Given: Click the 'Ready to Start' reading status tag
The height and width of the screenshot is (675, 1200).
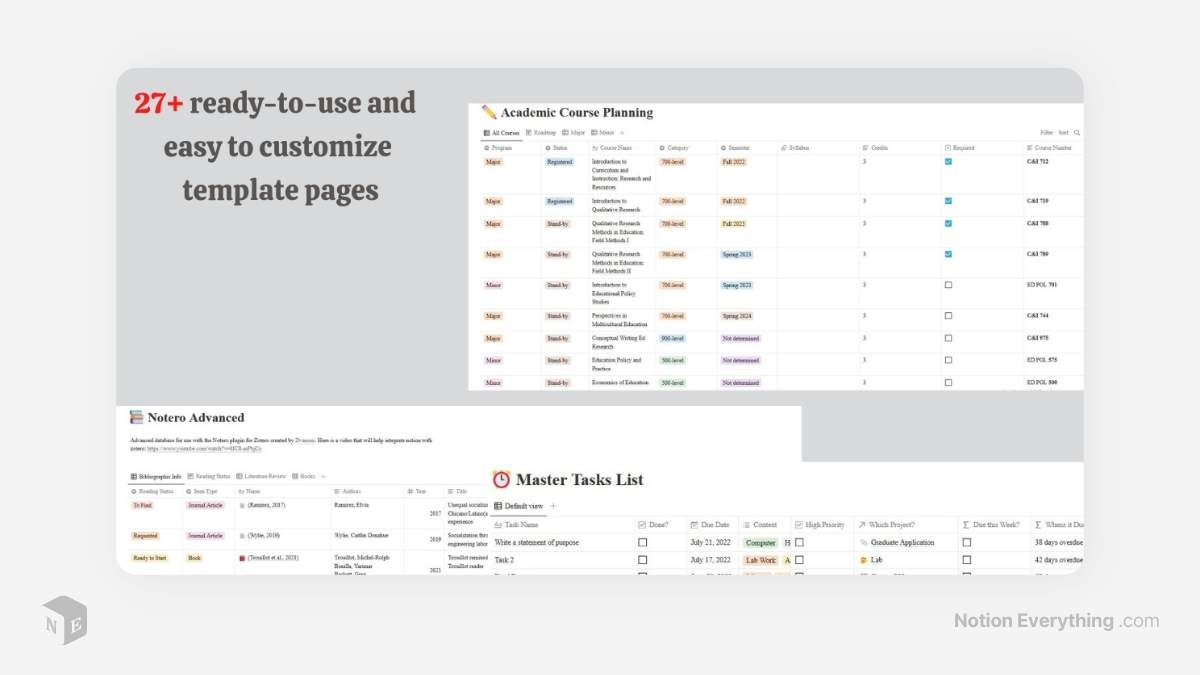Looking at the screenshot, I should tap(150, 558).
